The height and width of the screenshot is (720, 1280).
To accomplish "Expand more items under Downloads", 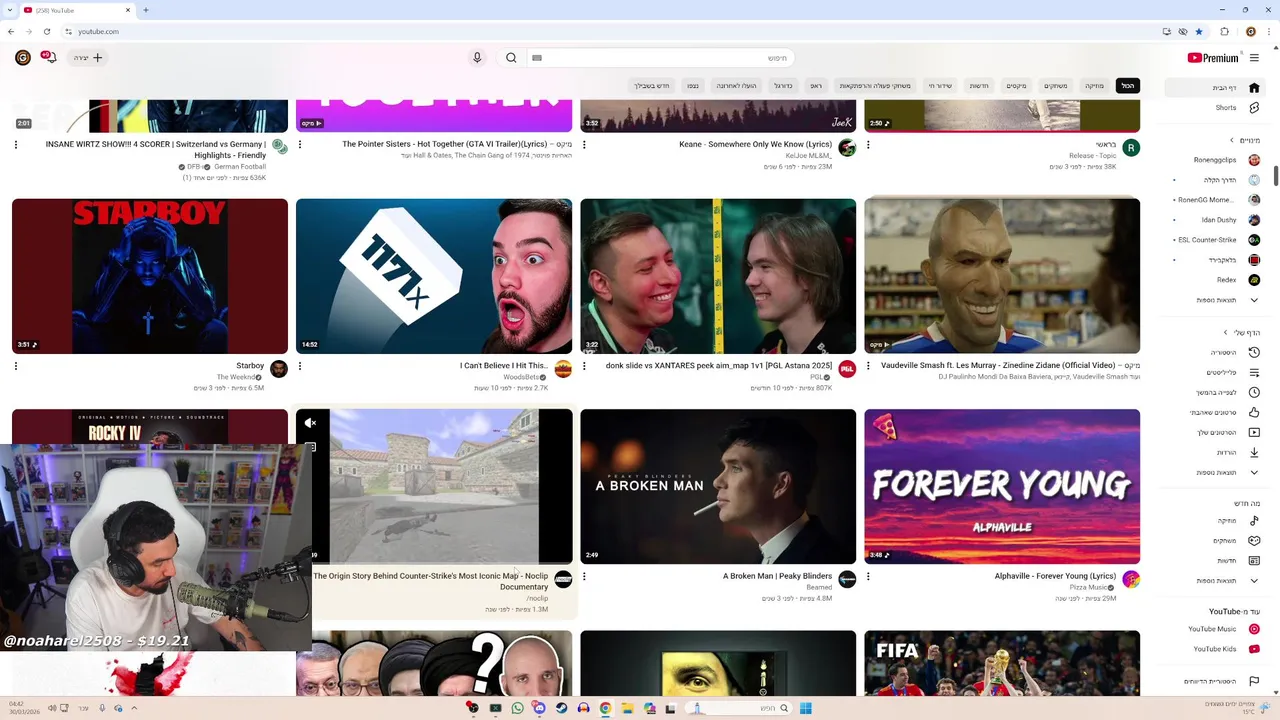I will (x=1216, y=473).
